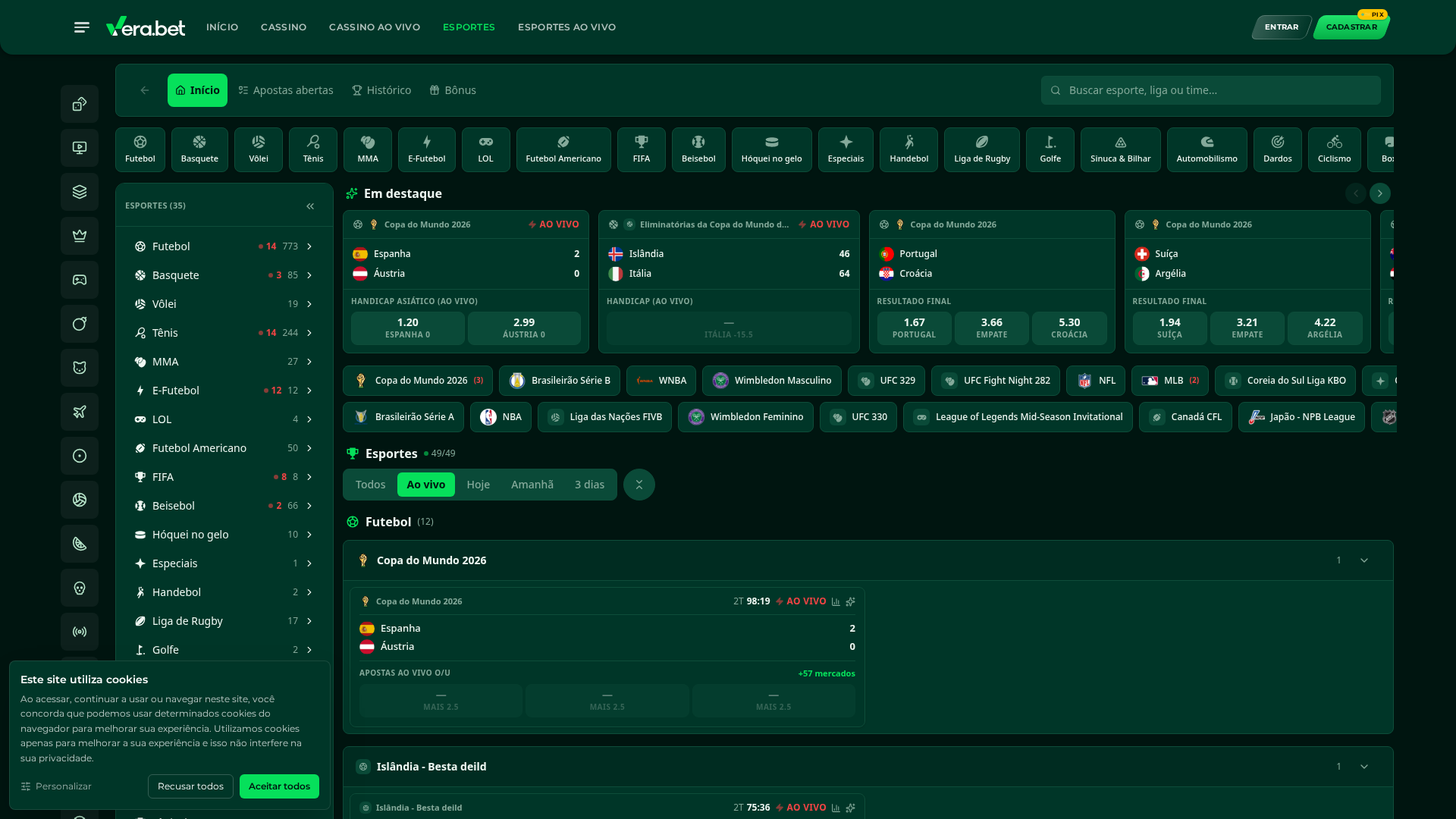Select the Liga de Rugby icon in top bar
Screen dimensions: 1456x819
pos(982,149)
